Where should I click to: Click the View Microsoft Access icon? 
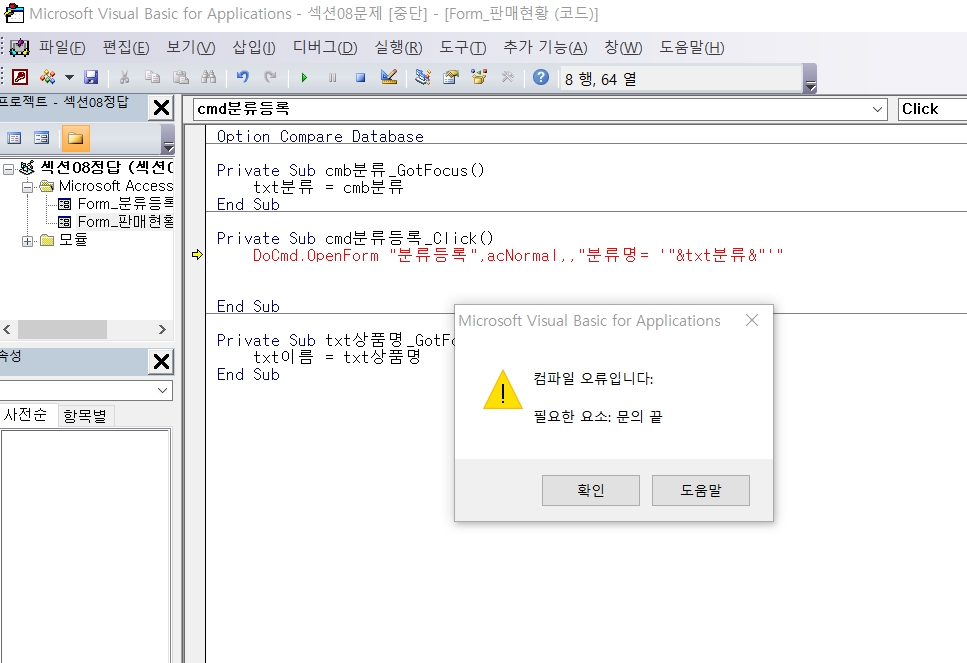point(20,78)
